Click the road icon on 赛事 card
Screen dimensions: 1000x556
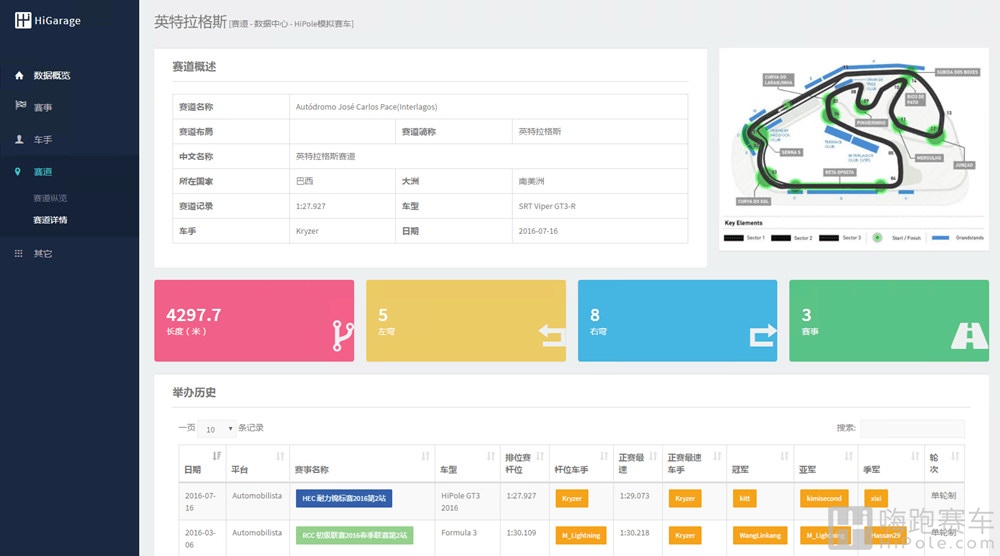click(969, 335)
